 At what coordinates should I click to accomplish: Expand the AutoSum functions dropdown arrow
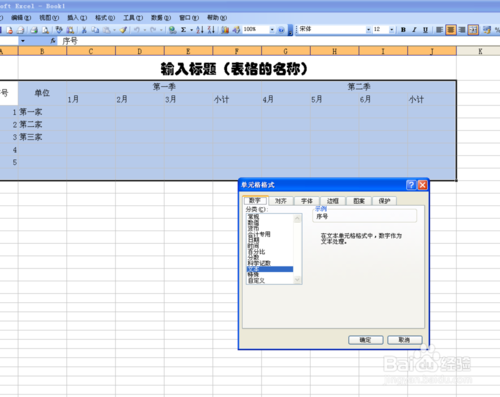click(x=191, y=30)
